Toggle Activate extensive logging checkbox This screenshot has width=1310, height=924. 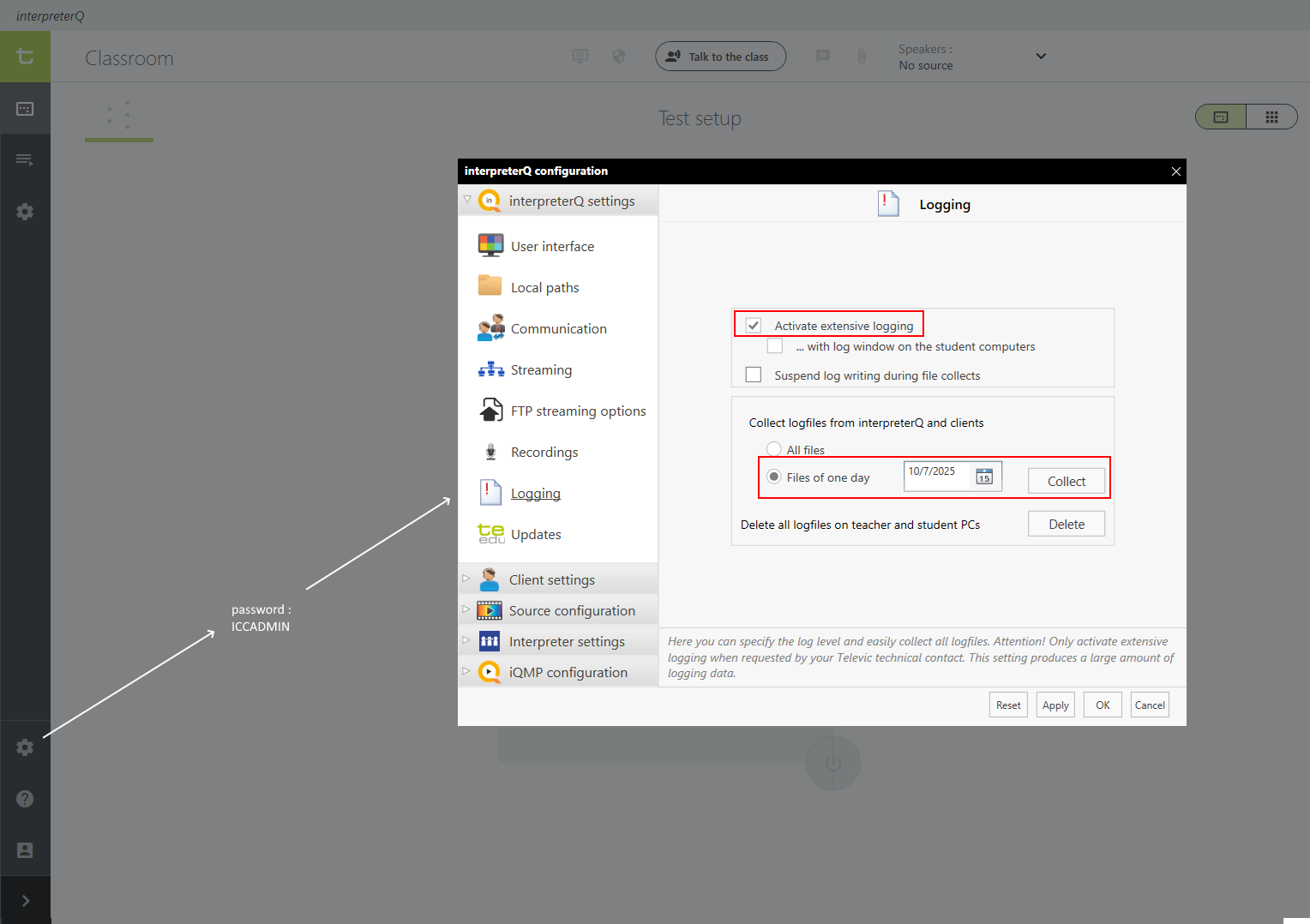coord(754,325)
